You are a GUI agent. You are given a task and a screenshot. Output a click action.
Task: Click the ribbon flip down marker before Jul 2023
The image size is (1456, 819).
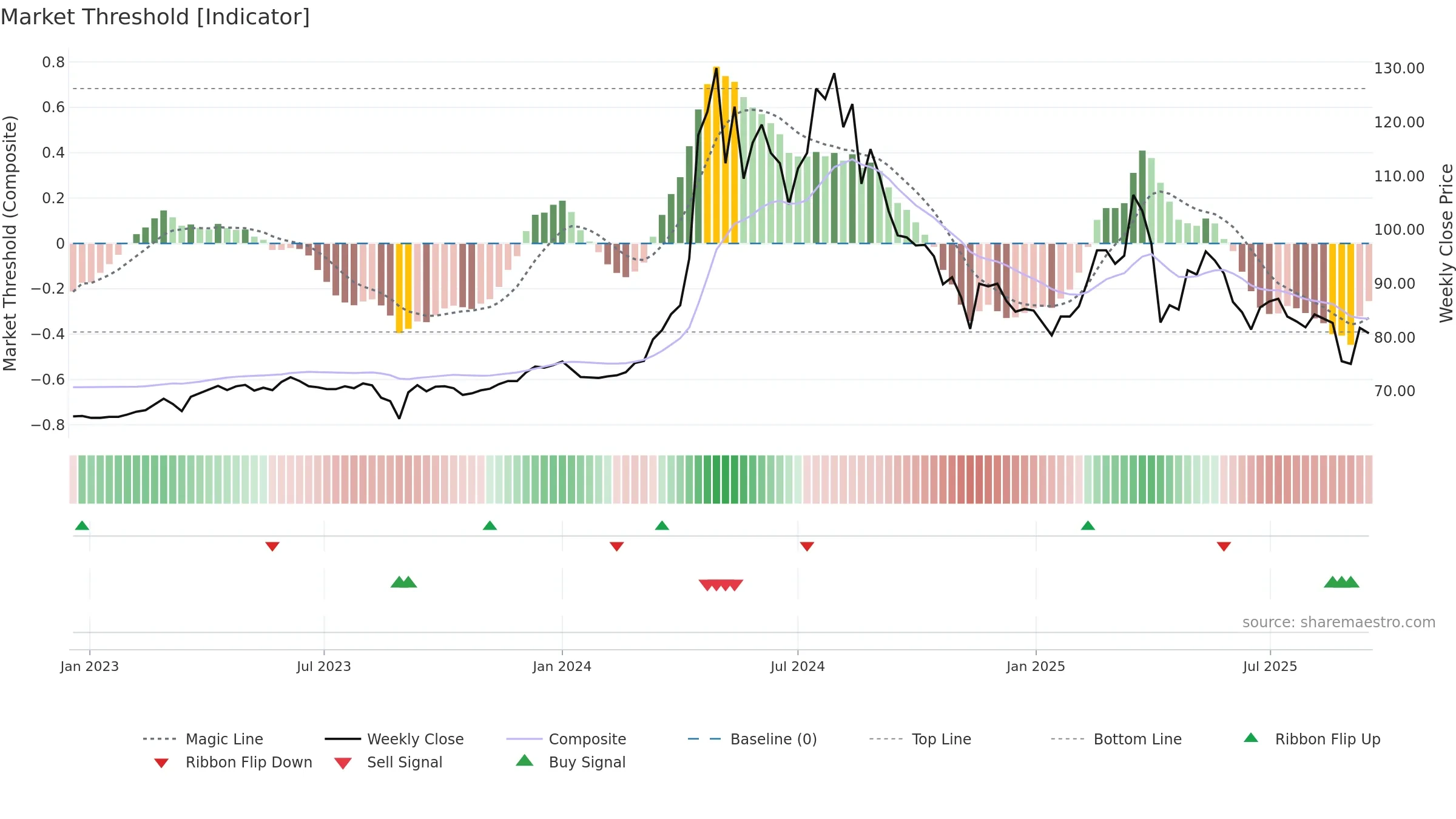(x=272, y=547)
